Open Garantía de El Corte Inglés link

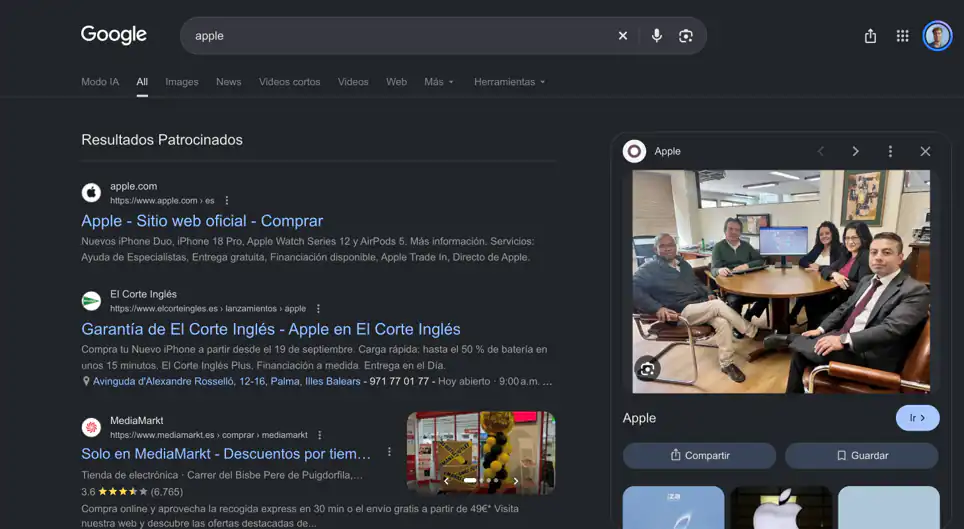(271, 329)
